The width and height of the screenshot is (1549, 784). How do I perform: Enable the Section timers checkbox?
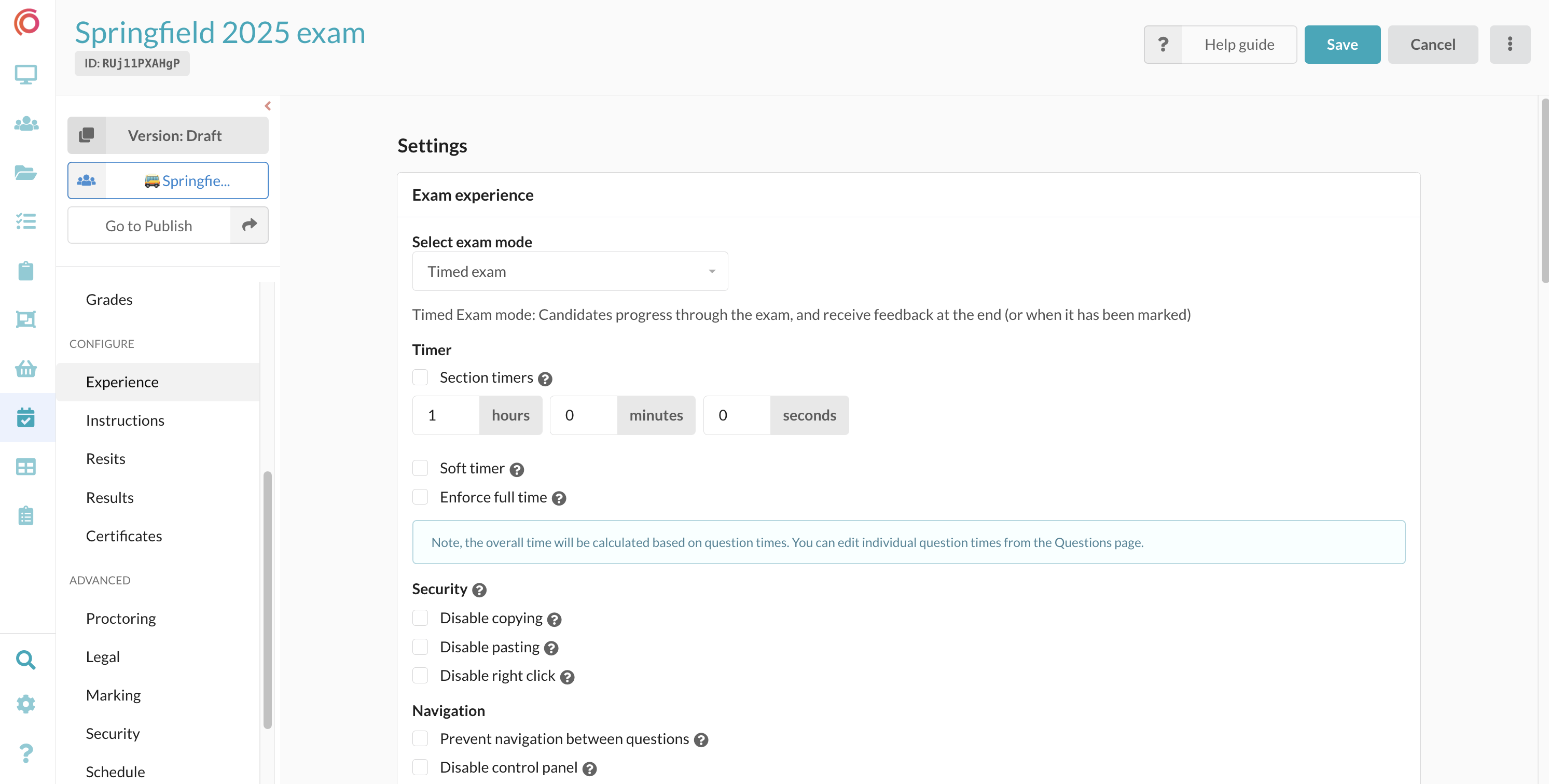[420, 377]
